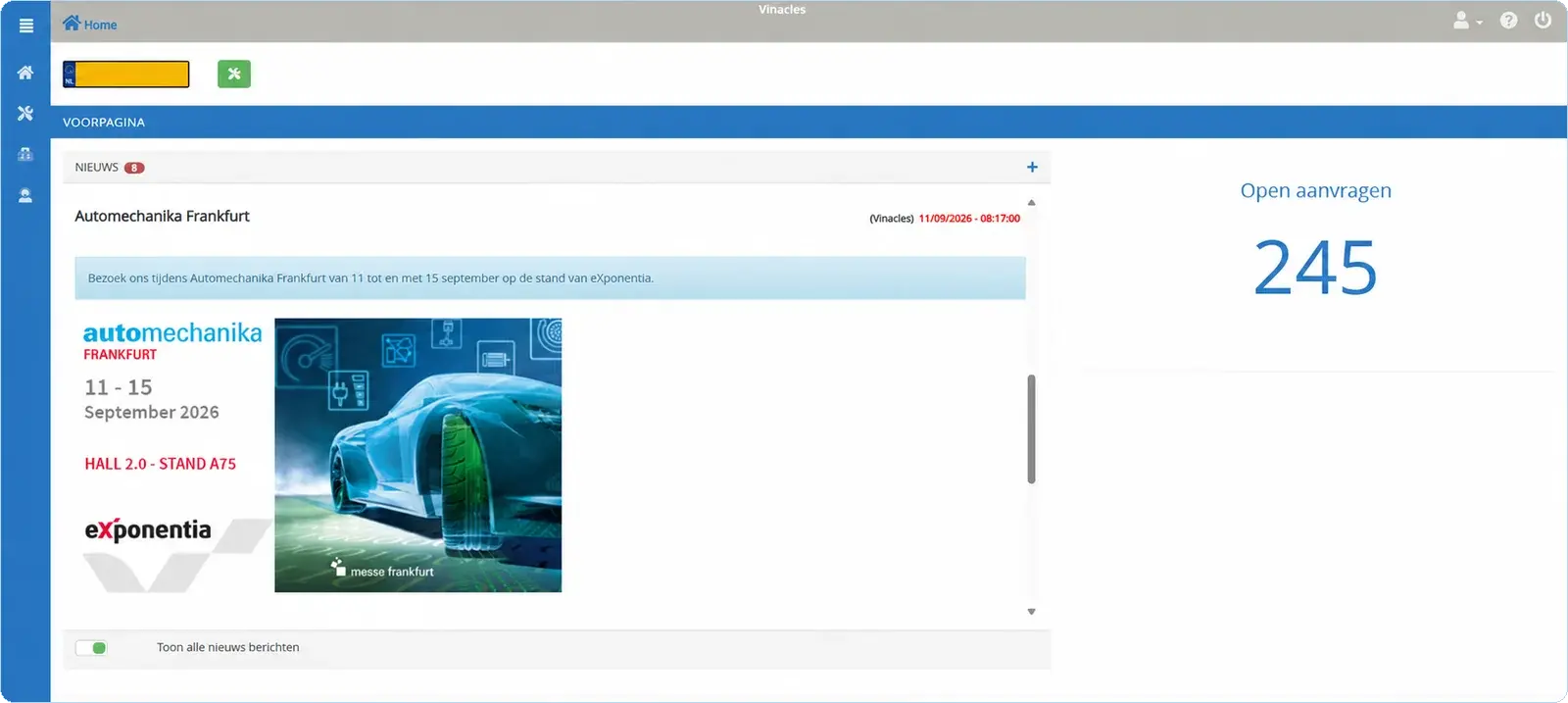Click the 'Automechanika Frankfurt' news title
This screenshot has height=703, width=1568.
point(162,216)
